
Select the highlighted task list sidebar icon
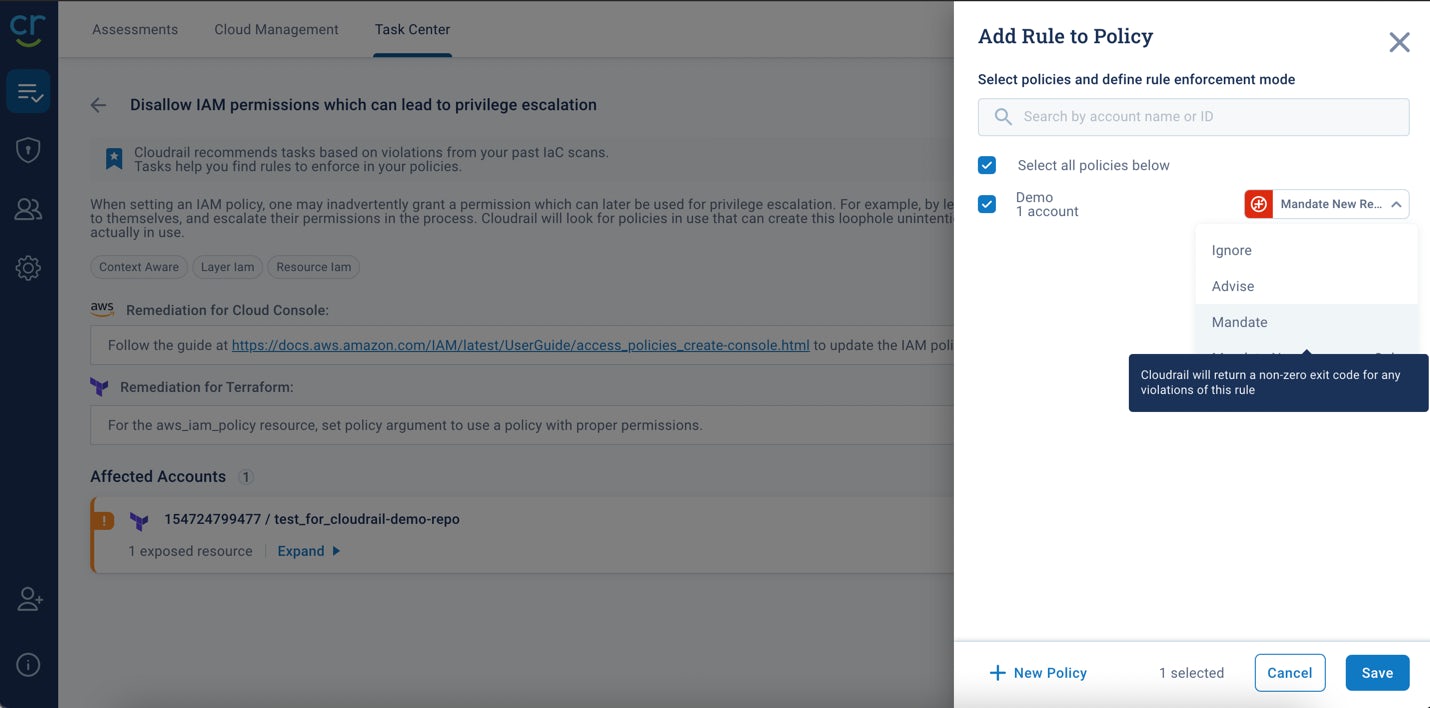click(x=28, y=90)
